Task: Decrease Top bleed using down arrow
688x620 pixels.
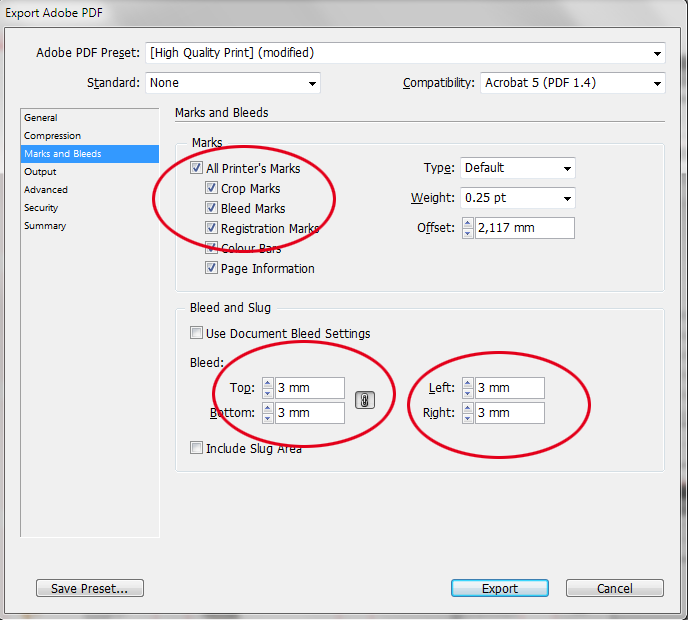Action: coord(268,393)
